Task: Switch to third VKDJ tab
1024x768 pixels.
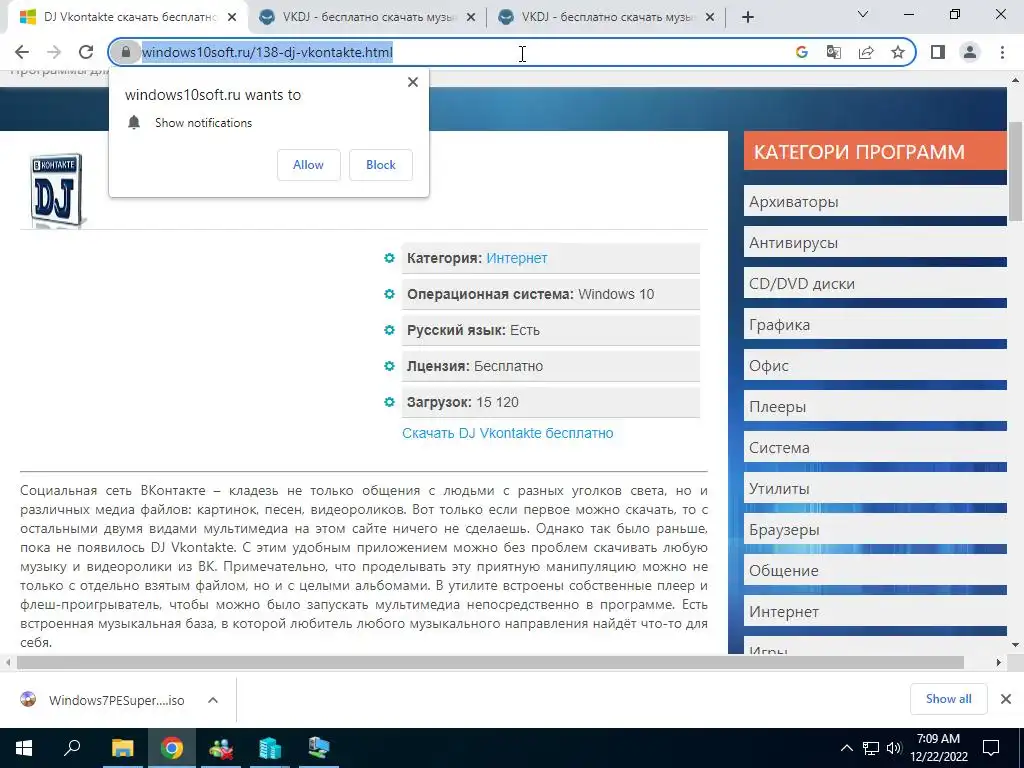Action: point(607,18)
